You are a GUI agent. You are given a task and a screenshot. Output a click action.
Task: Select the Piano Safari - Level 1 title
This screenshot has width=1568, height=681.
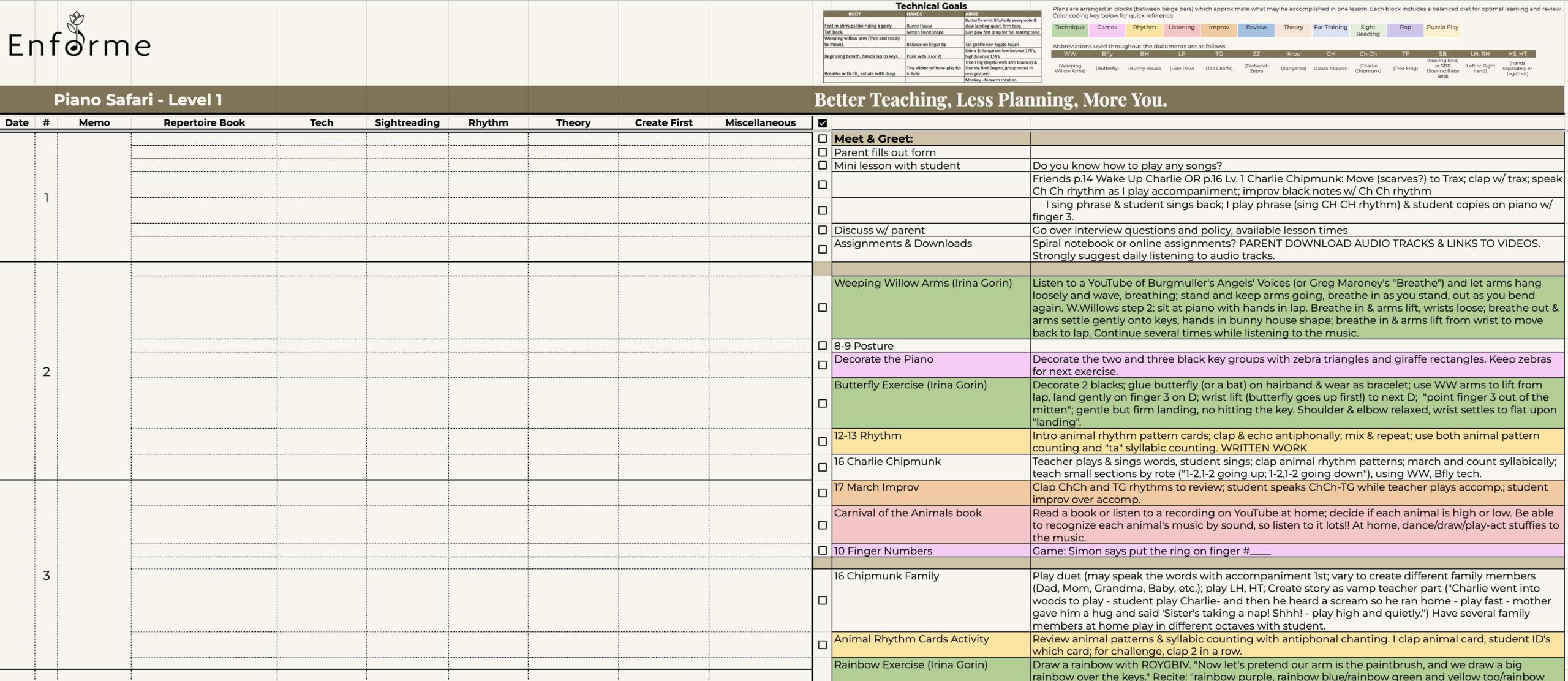tap(138, 100)
